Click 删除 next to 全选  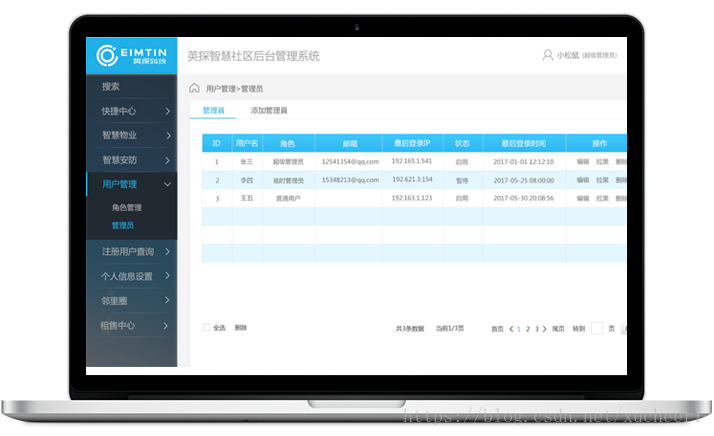[x=241, y=328]
